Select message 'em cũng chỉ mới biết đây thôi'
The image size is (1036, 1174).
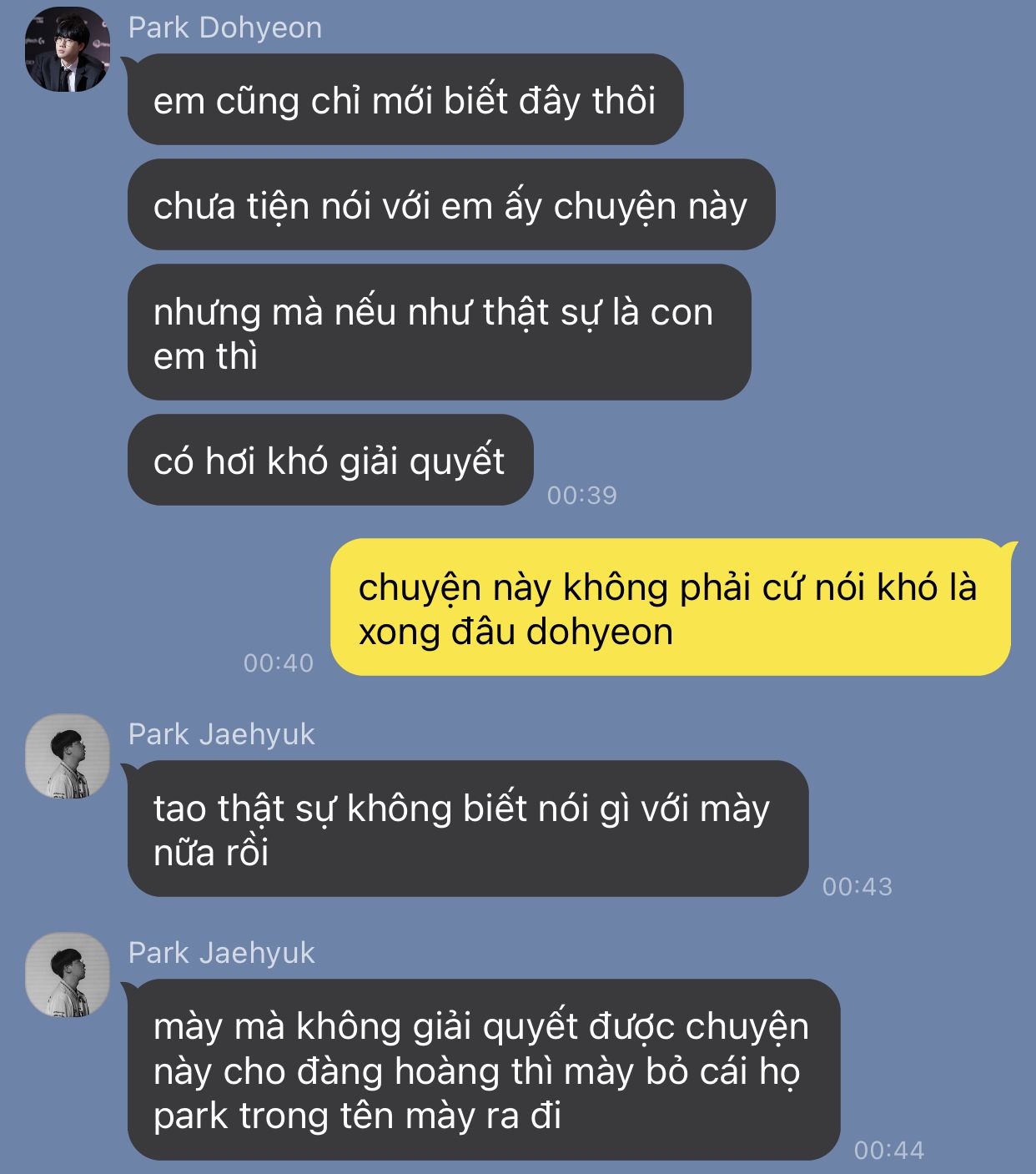405,99
